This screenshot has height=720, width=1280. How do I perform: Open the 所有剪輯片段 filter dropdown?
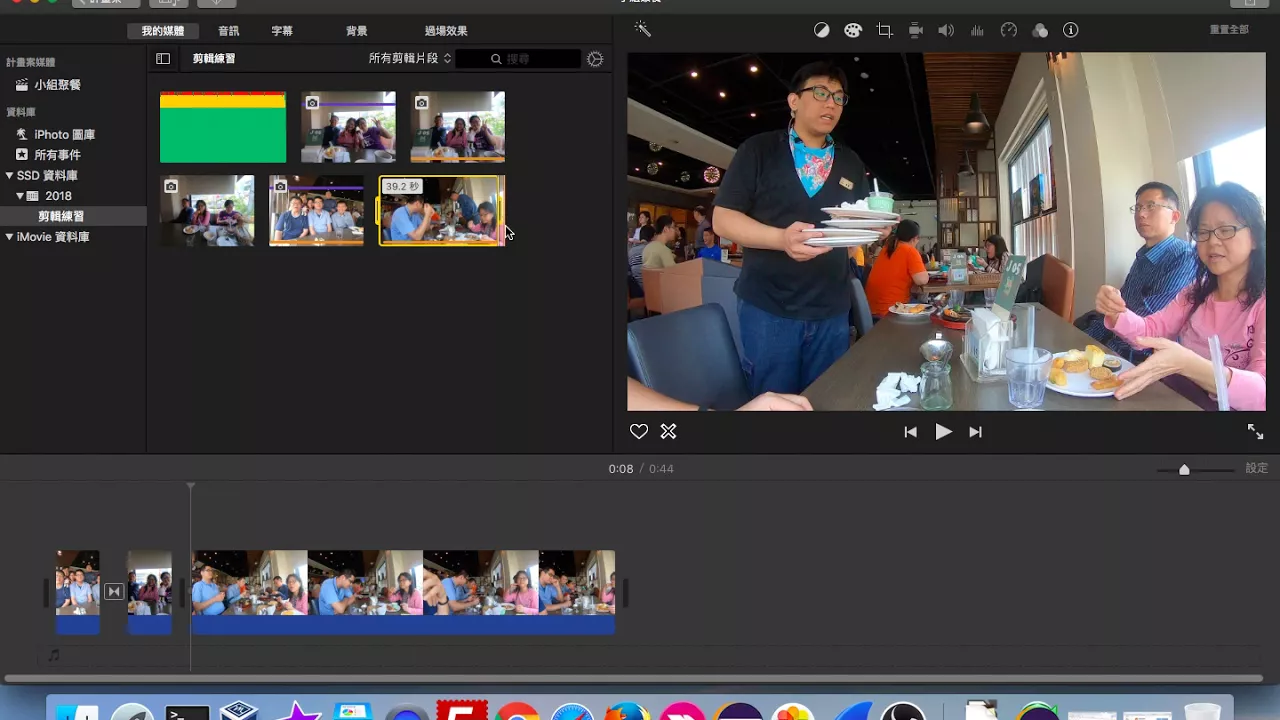coord(410,59)
